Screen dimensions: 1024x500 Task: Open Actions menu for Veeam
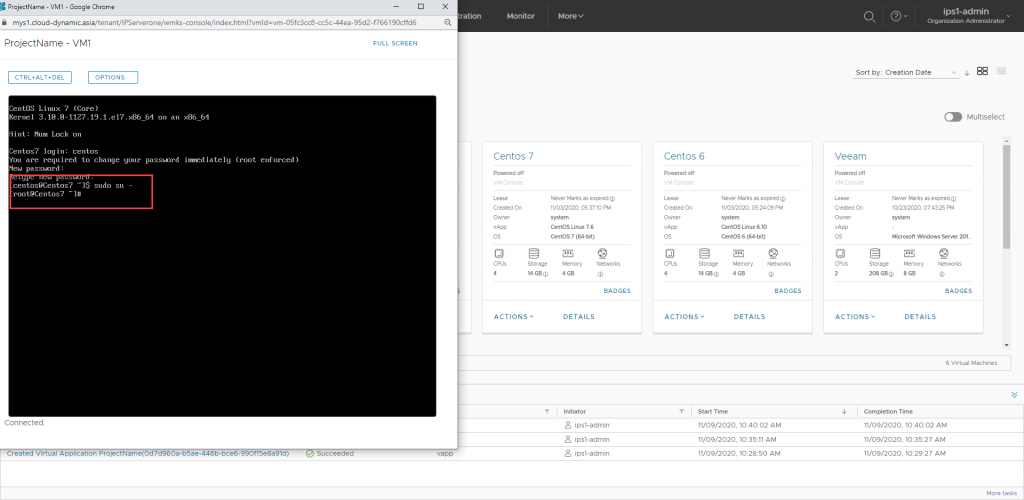856,316
